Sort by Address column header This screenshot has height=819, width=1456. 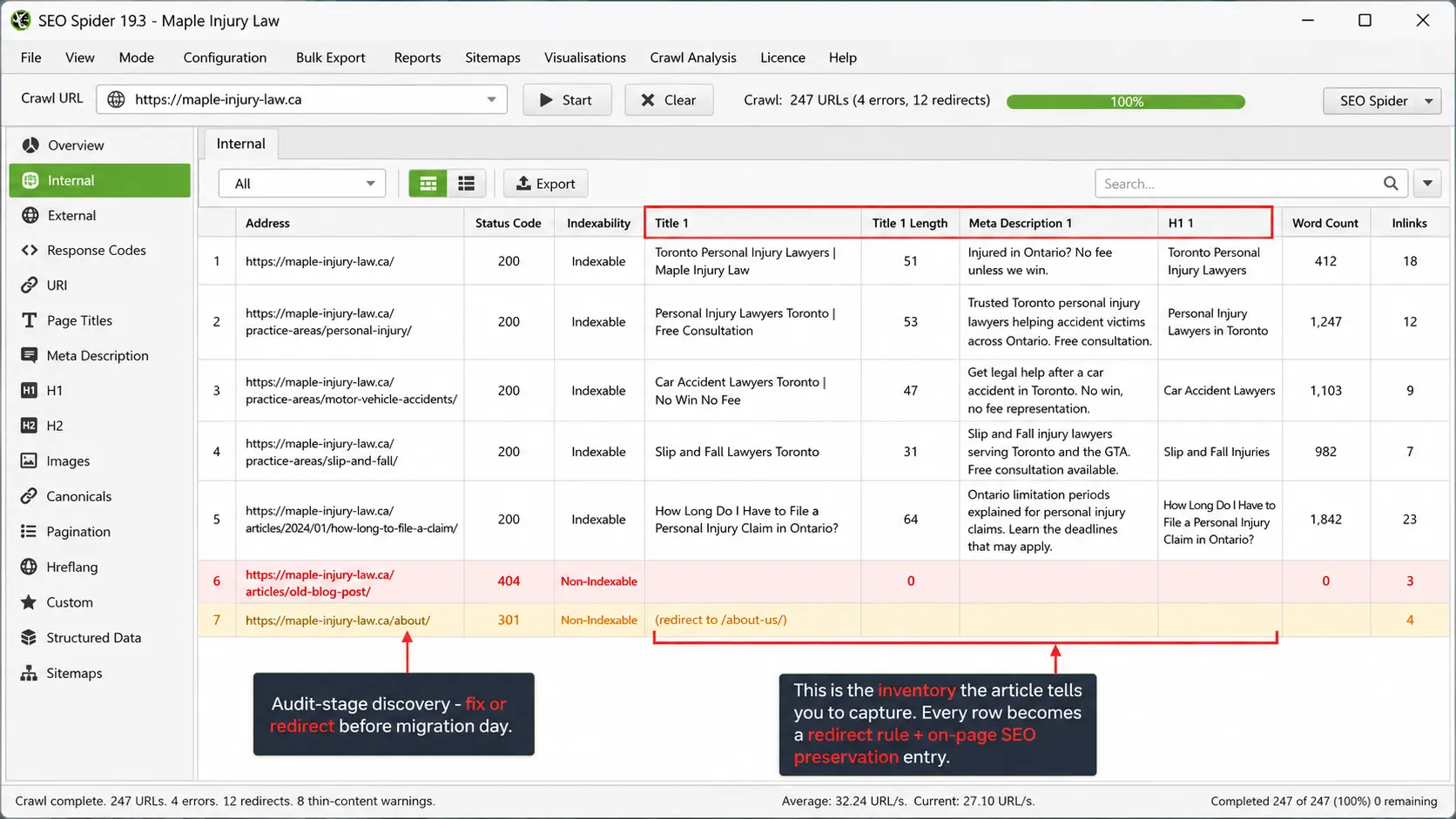(349, 223)
